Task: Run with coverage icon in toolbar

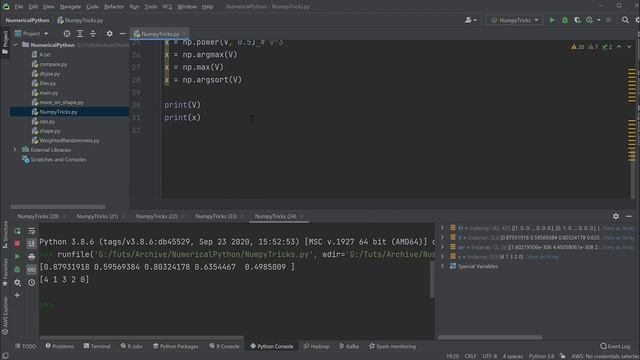Action: (x=577, y=20)
